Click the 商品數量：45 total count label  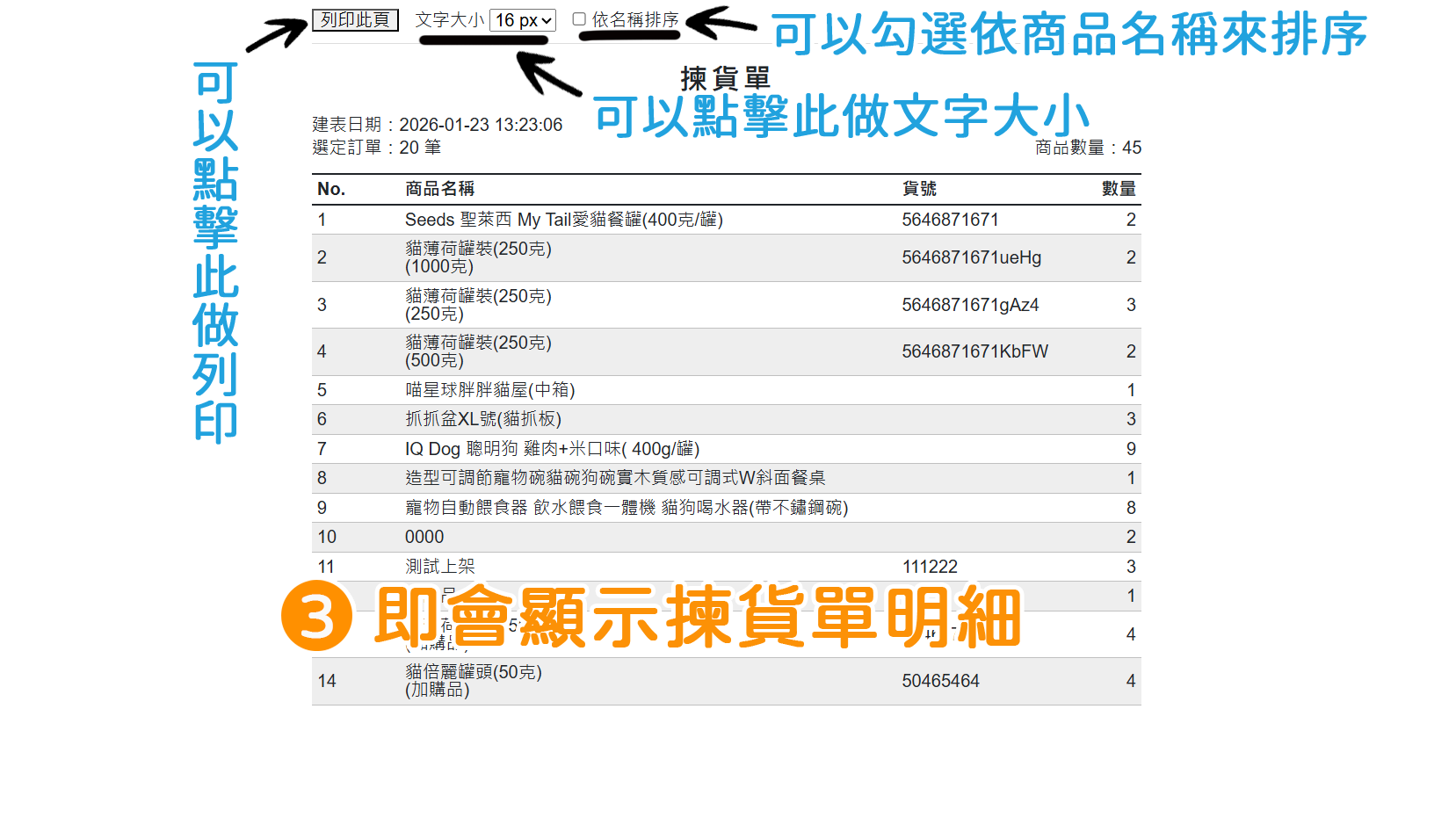coord(1086,148)
